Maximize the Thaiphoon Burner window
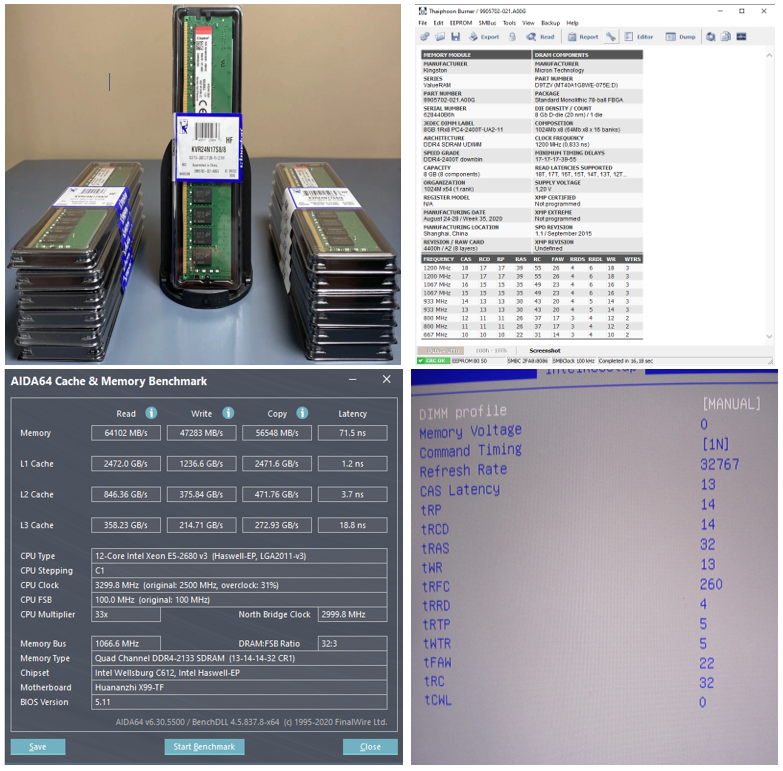This screenshot has height=771, width=783. click(x=742, y=11)
